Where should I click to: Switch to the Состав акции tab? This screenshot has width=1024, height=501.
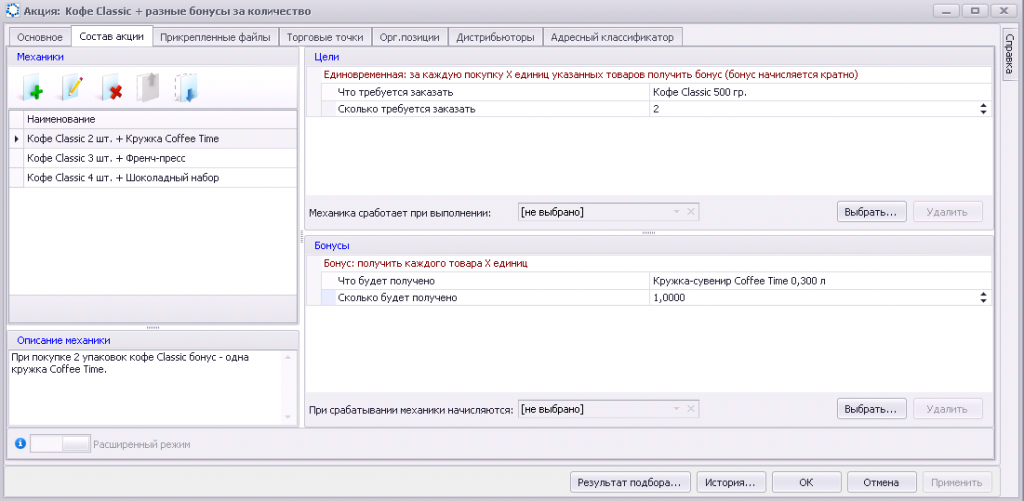pyautogui.click(x=112, y=37)
